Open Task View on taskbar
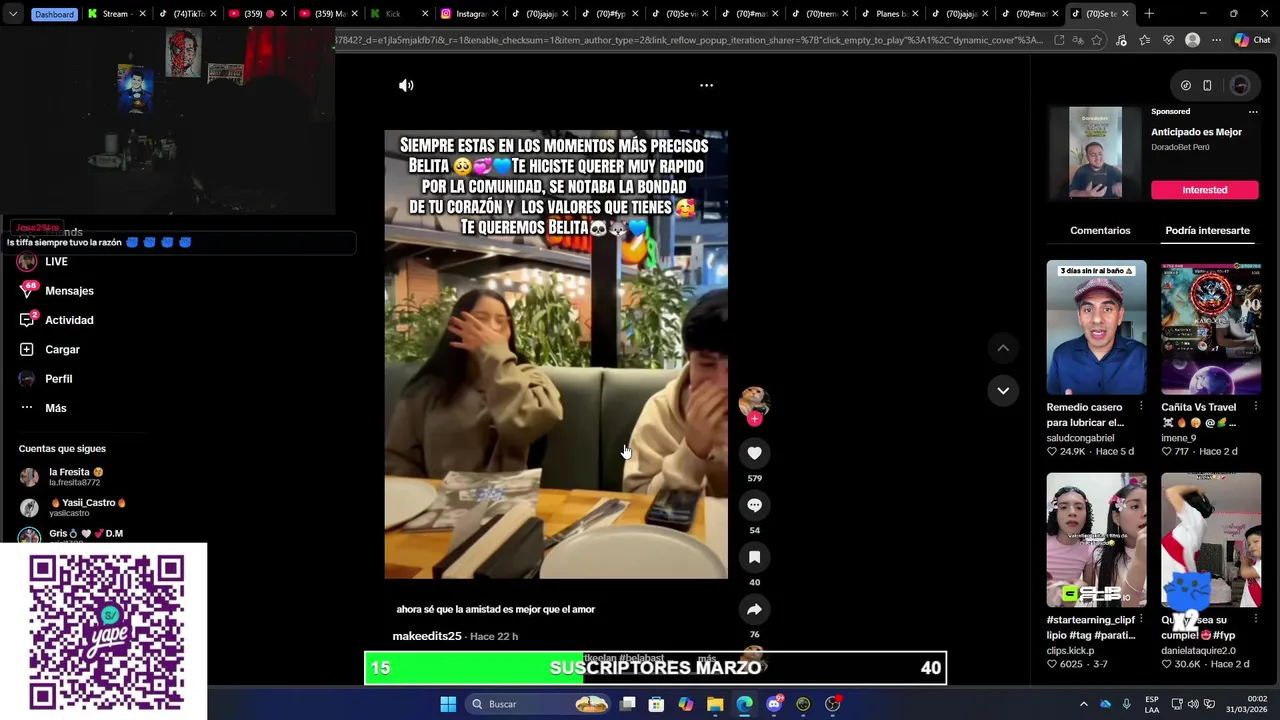The width and height of the screenshot is (1280, 720). [x=627, y=704]
